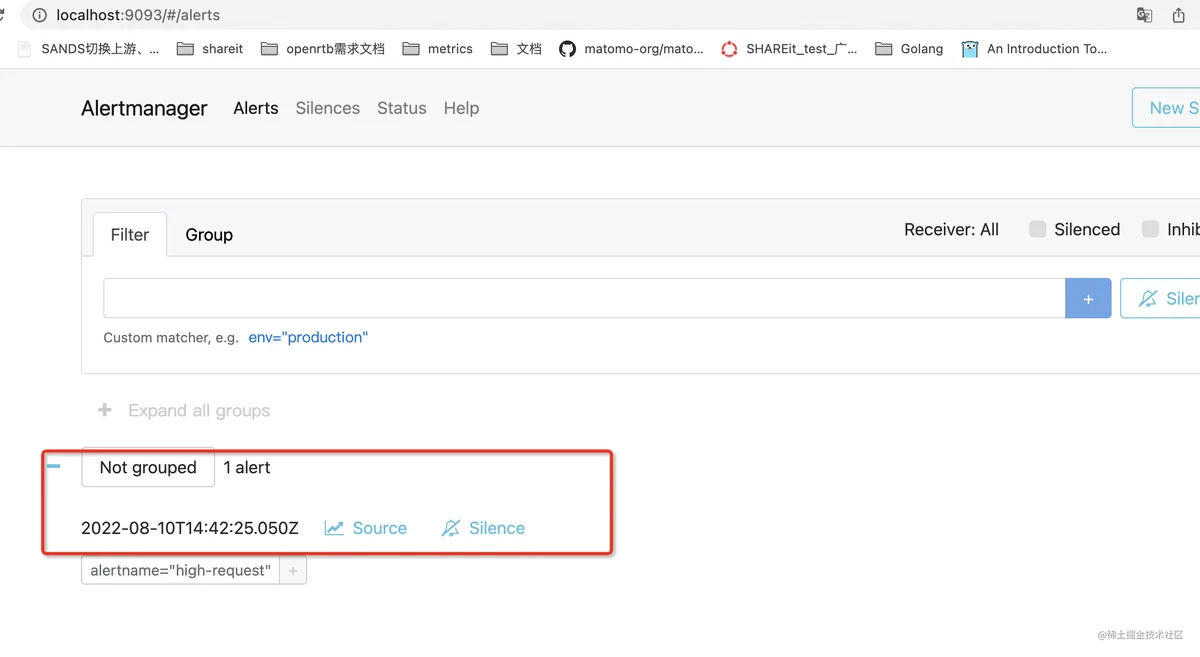Add alertname label to filter with plus
1200x657 pixels.
[293, 571]
